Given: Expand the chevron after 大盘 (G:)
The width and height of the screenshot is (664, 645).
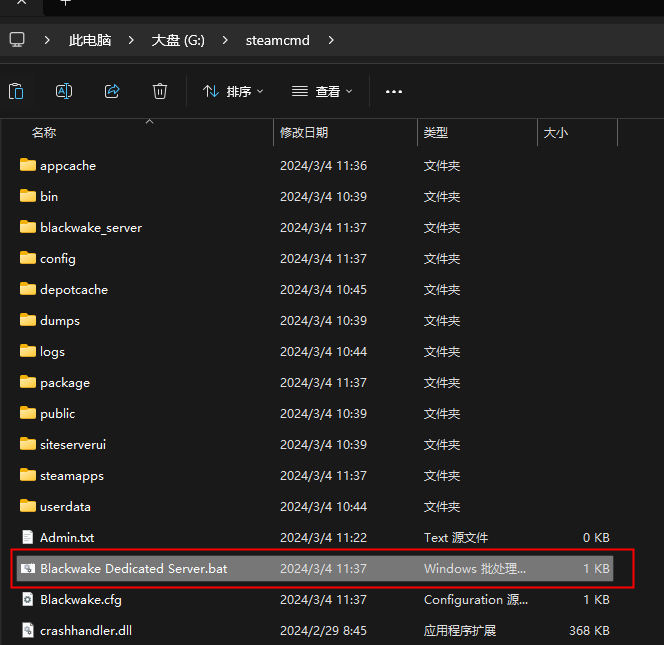Looking at the screenshot, I should coord(225,40).
